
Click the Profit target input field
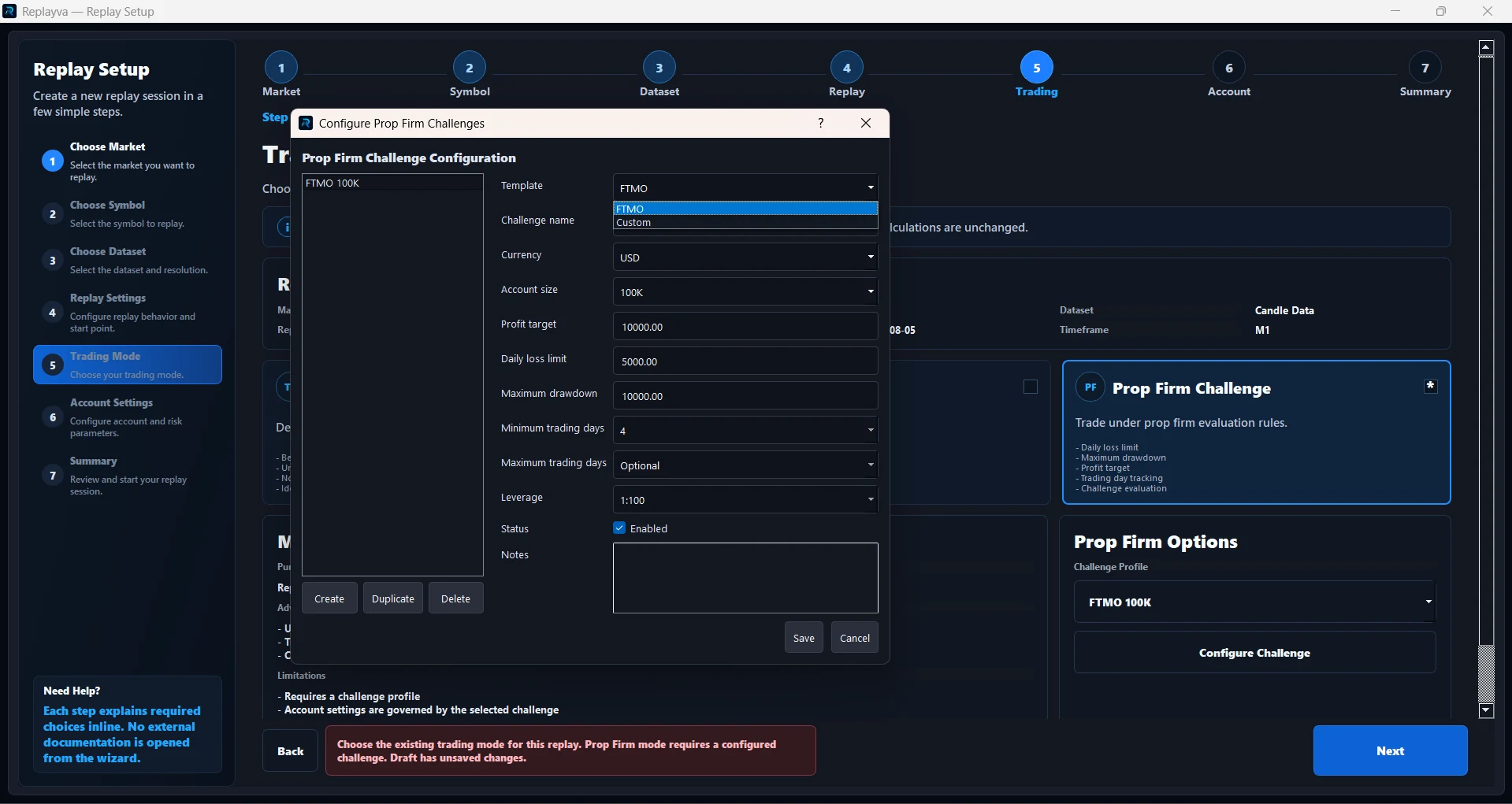(745, 326)
